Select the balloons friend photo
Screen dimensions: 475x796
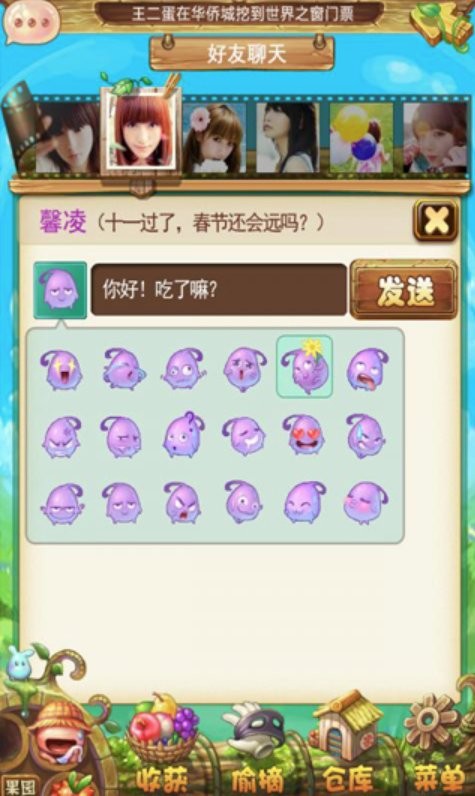(361, 138)
